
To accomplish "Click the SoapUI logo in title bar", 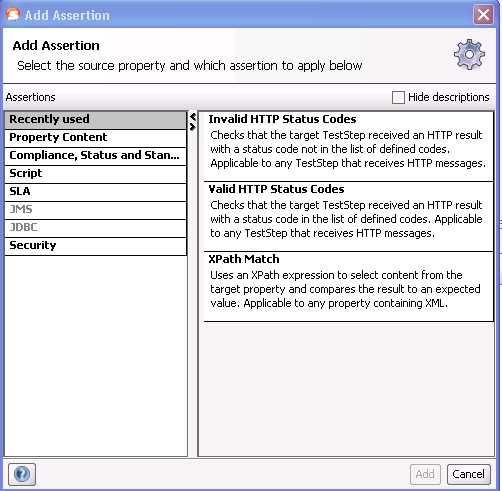I will 13,15.
